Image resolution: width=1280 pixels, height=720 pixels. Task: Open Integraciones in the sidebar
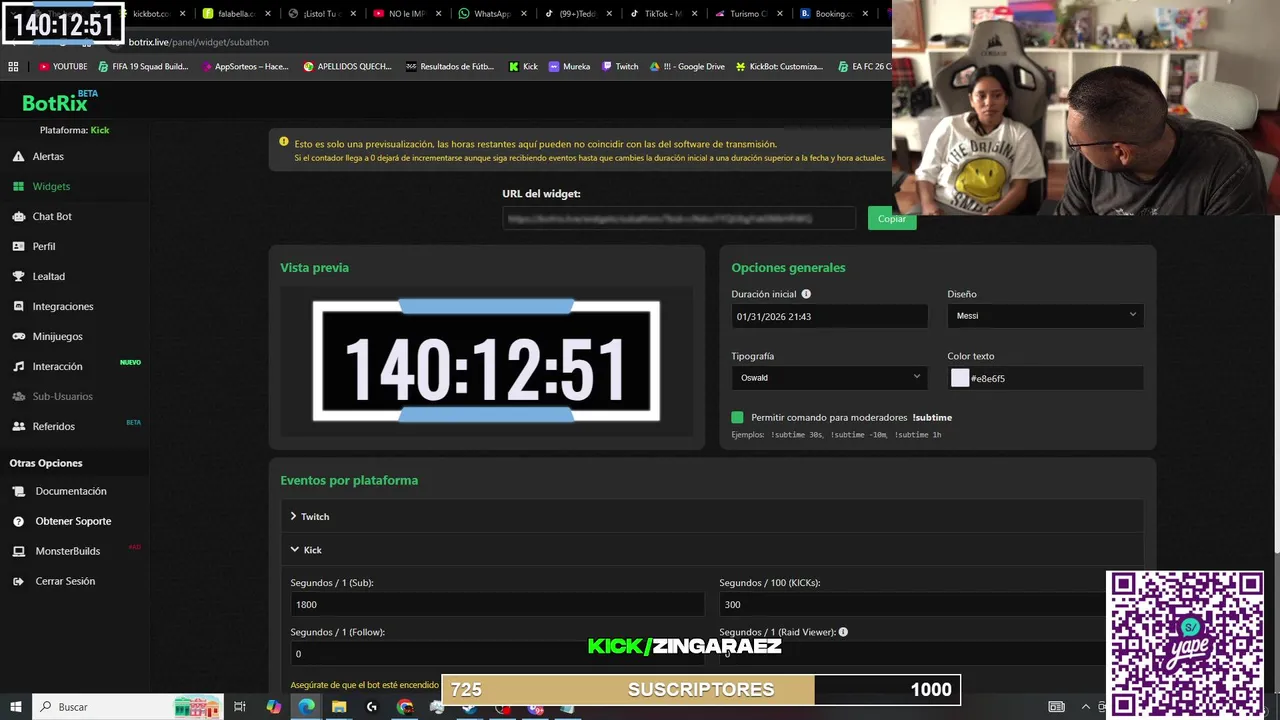63,306
